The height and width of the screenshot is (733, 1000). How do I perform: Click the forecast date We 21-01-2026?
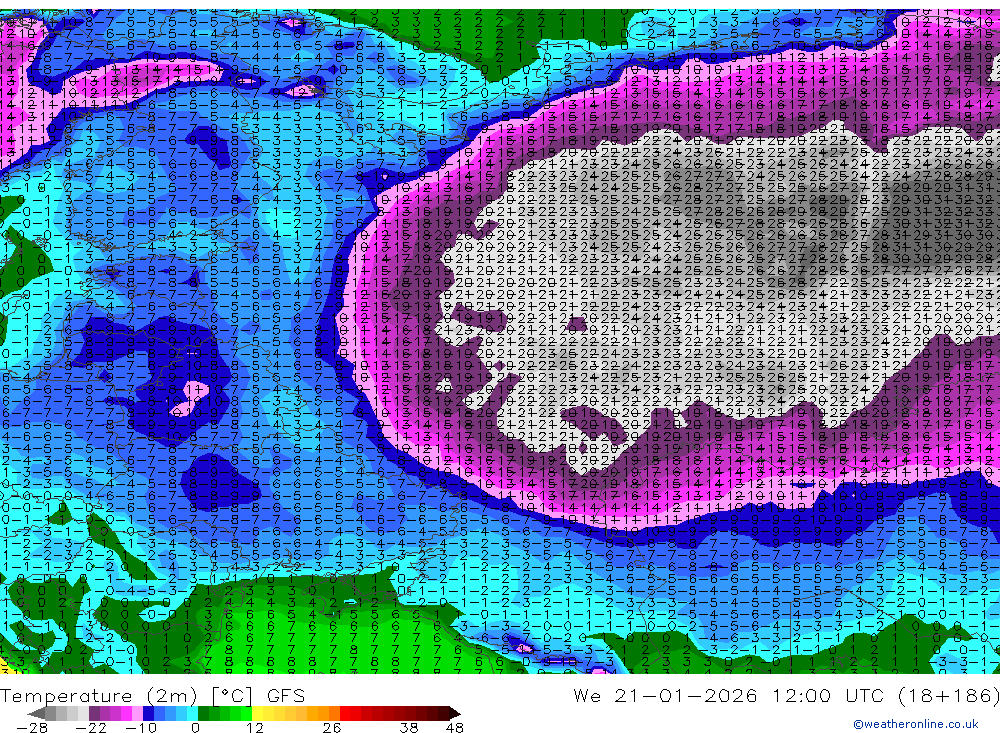(x=665, y=695)
